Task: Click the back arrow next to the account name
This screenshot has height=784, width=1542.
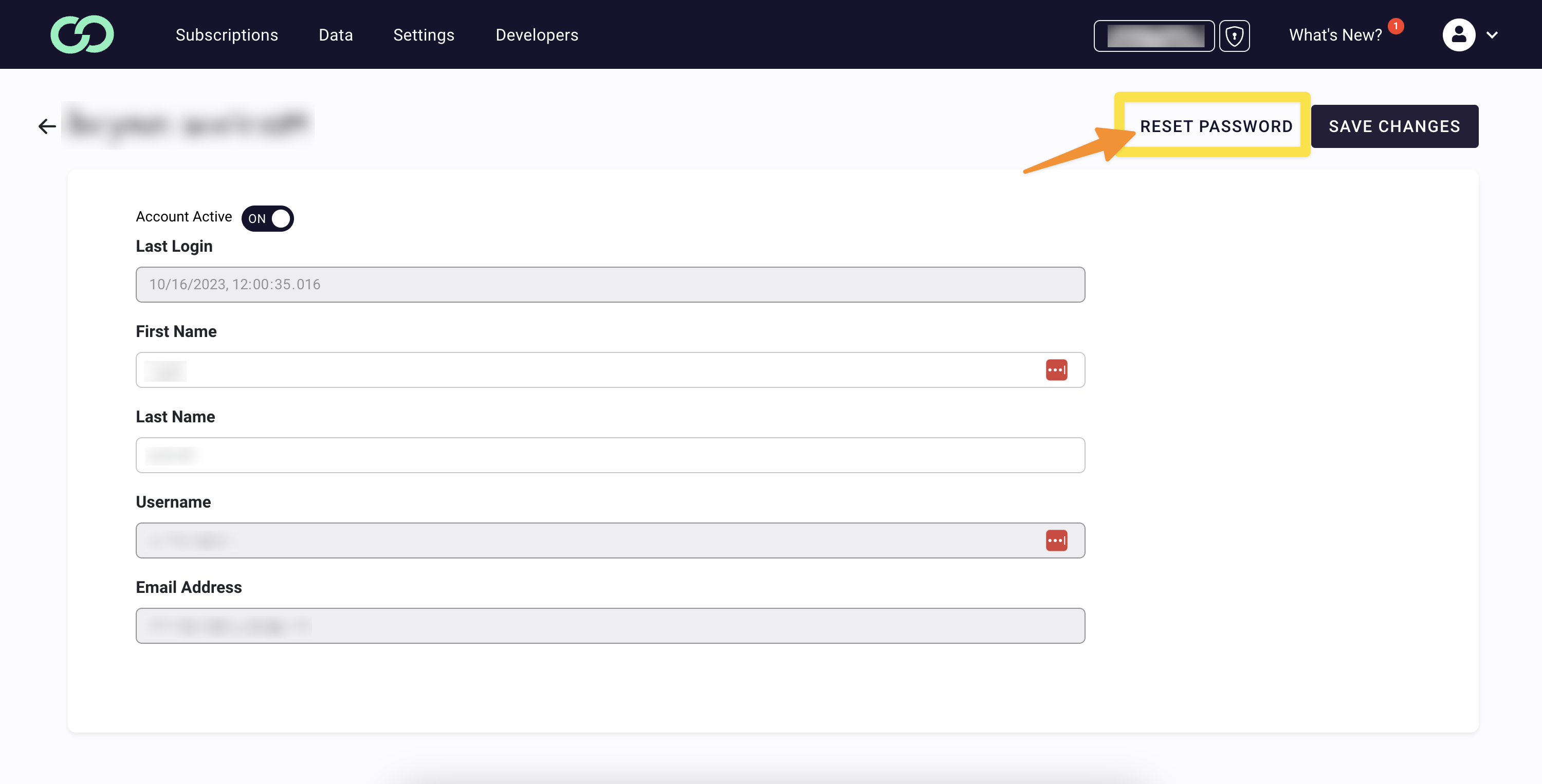Action: pos(46,126)
